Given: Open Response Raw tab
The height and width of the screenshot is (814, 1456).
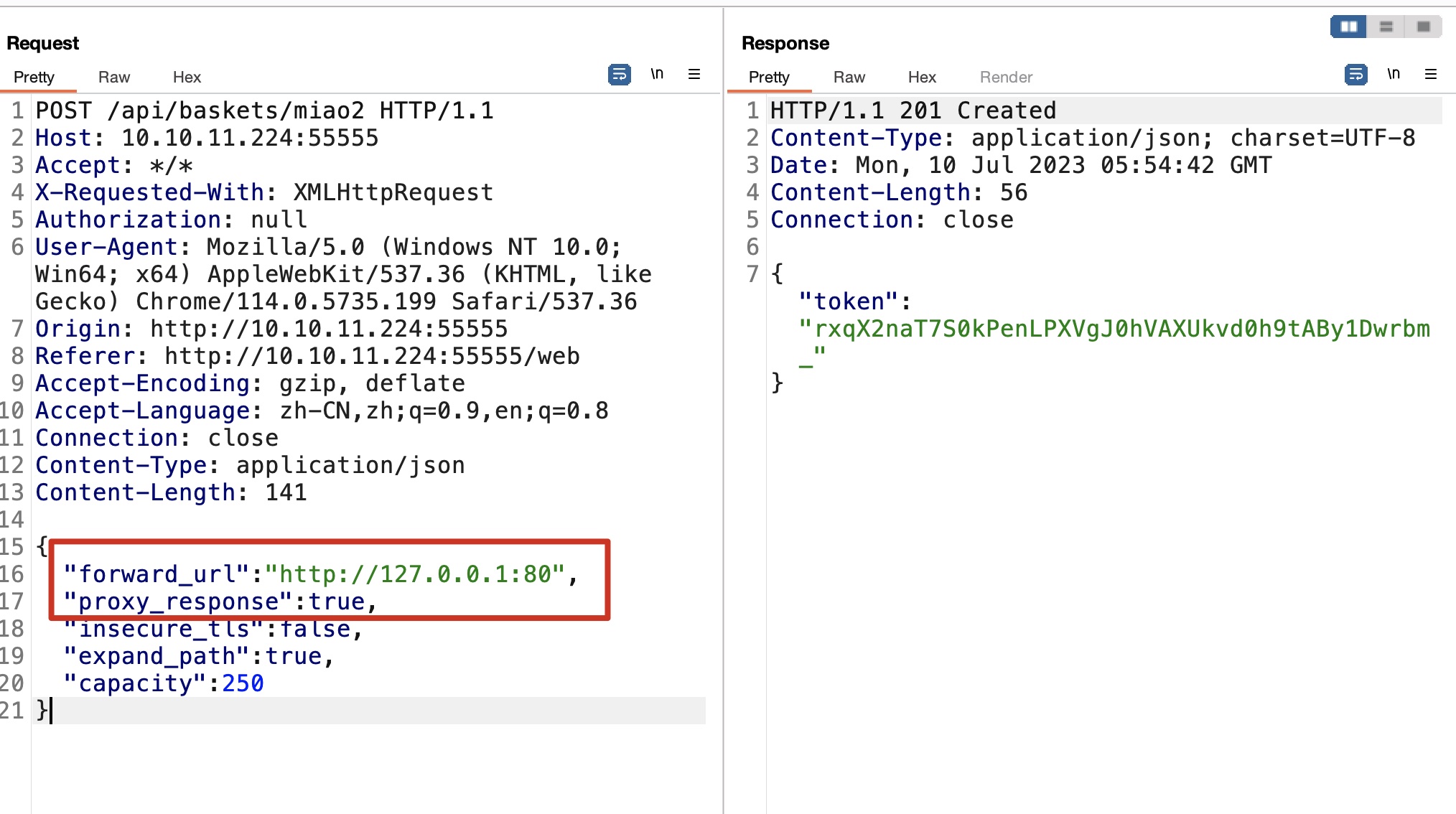Looking at the screenshot, I should pyautogui.click(x=849, y=78).
